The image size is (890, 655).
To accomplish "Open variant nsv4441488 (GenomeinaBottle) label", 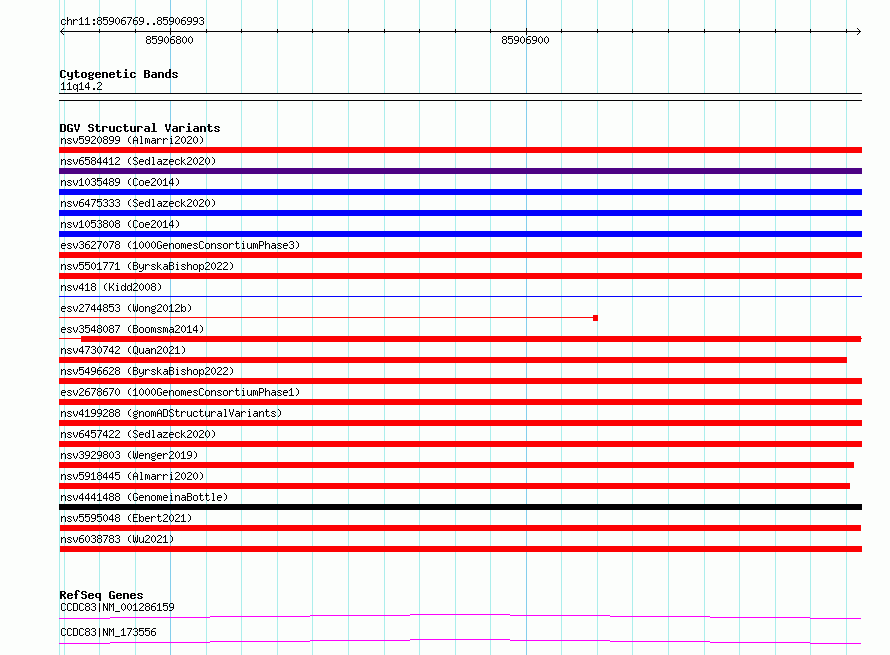I will 144,497.
